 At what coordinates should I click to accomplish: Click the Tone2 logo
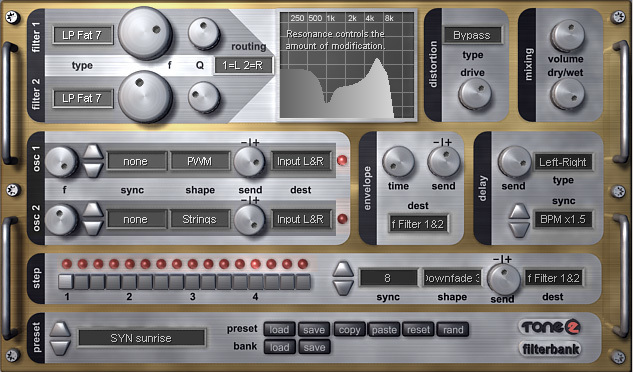550,327
